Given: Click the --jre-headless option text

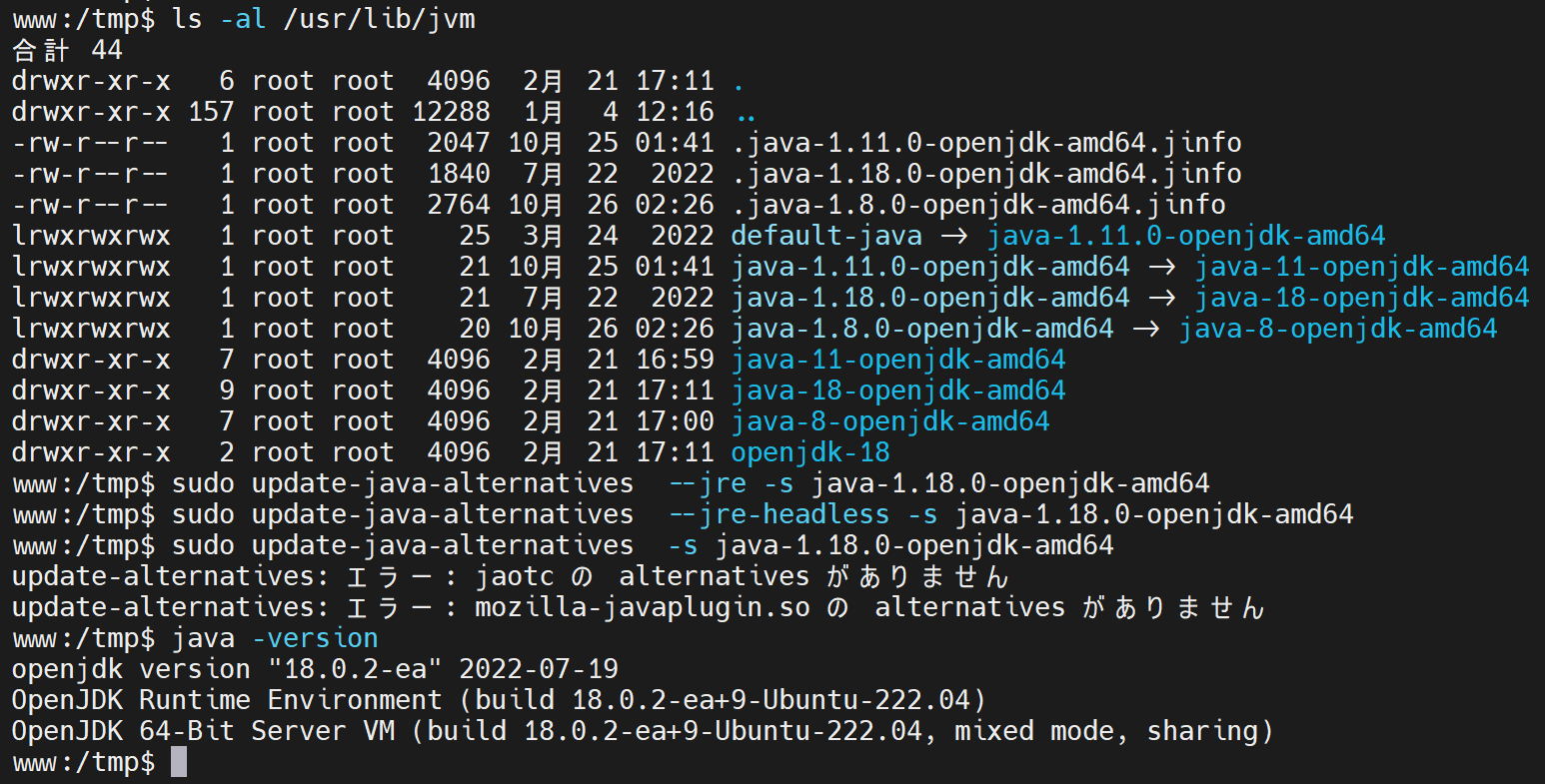Looking at the screenshot, I should click(x=778, y=515).
